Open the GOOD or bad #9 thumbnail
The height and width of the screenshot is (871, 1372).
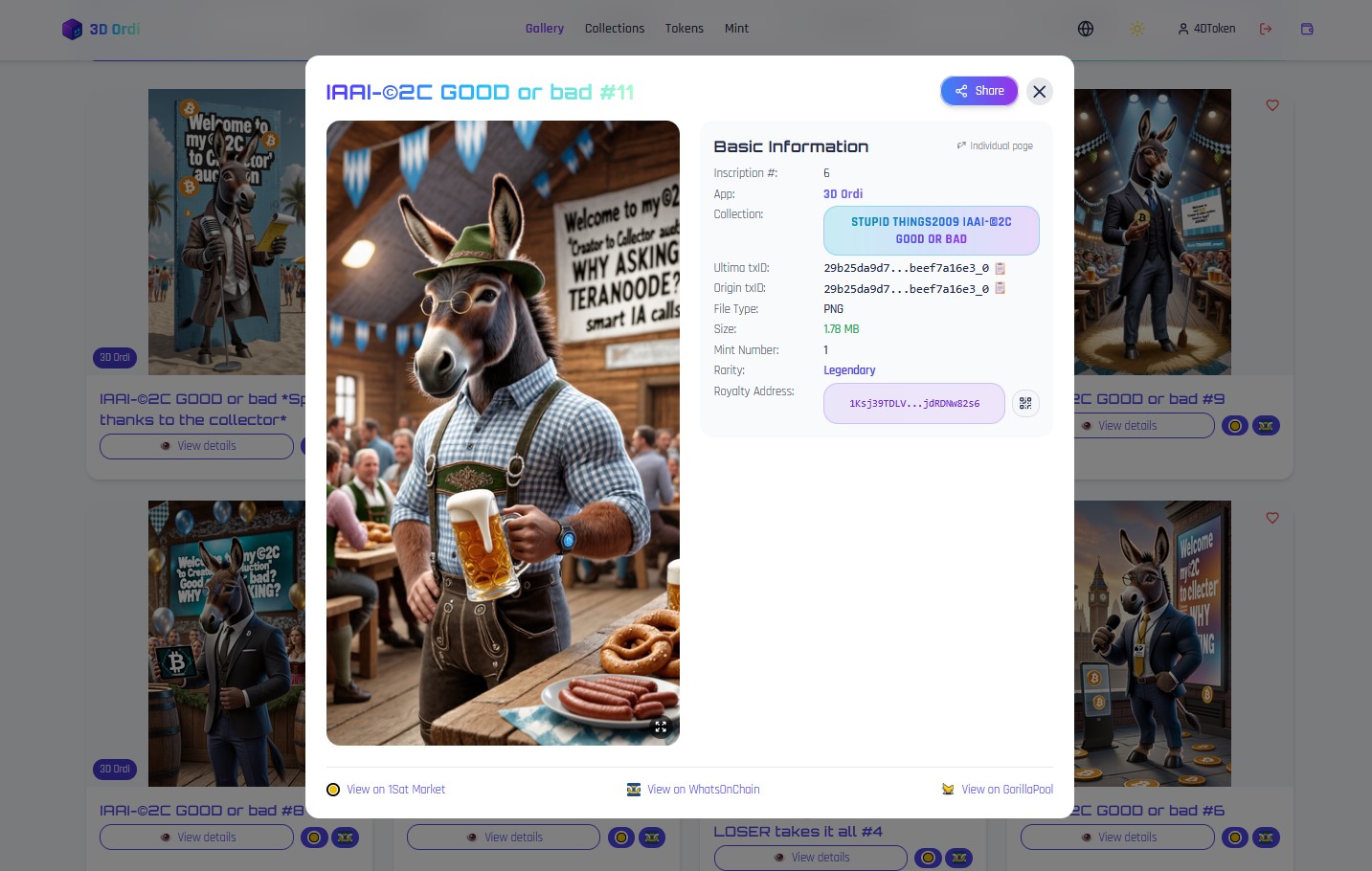pos(1153,232)
